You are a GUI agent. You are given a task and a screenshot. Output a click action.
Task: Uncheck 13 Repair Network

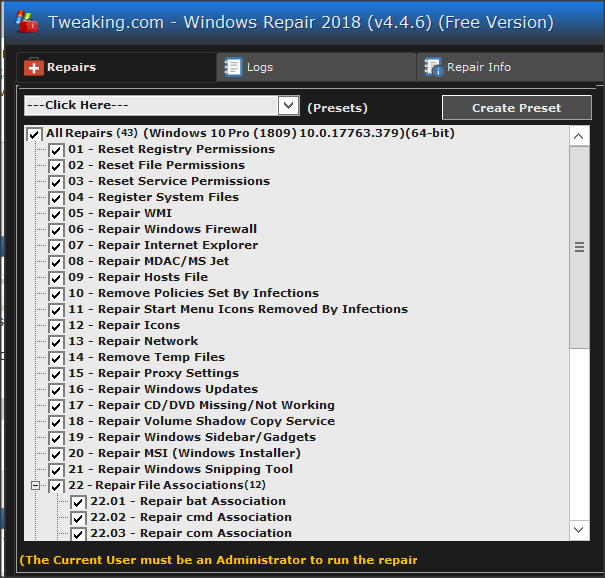pos(56,343)
